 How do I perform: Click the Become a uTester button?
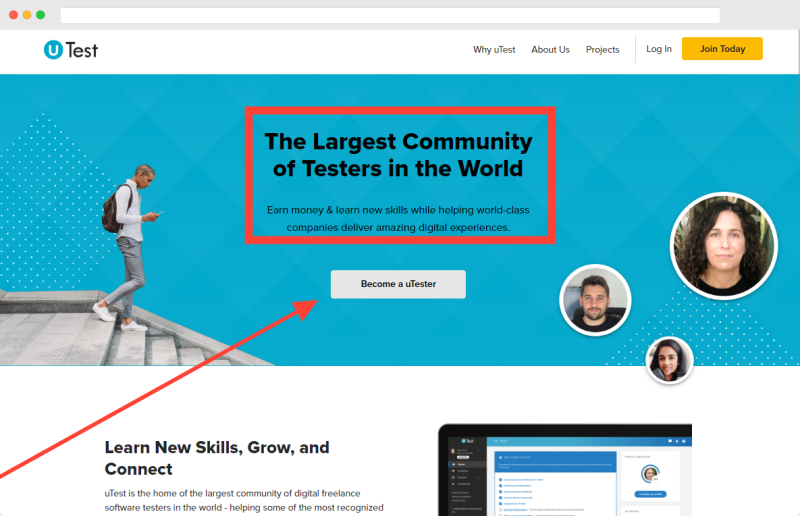[398, 284]
